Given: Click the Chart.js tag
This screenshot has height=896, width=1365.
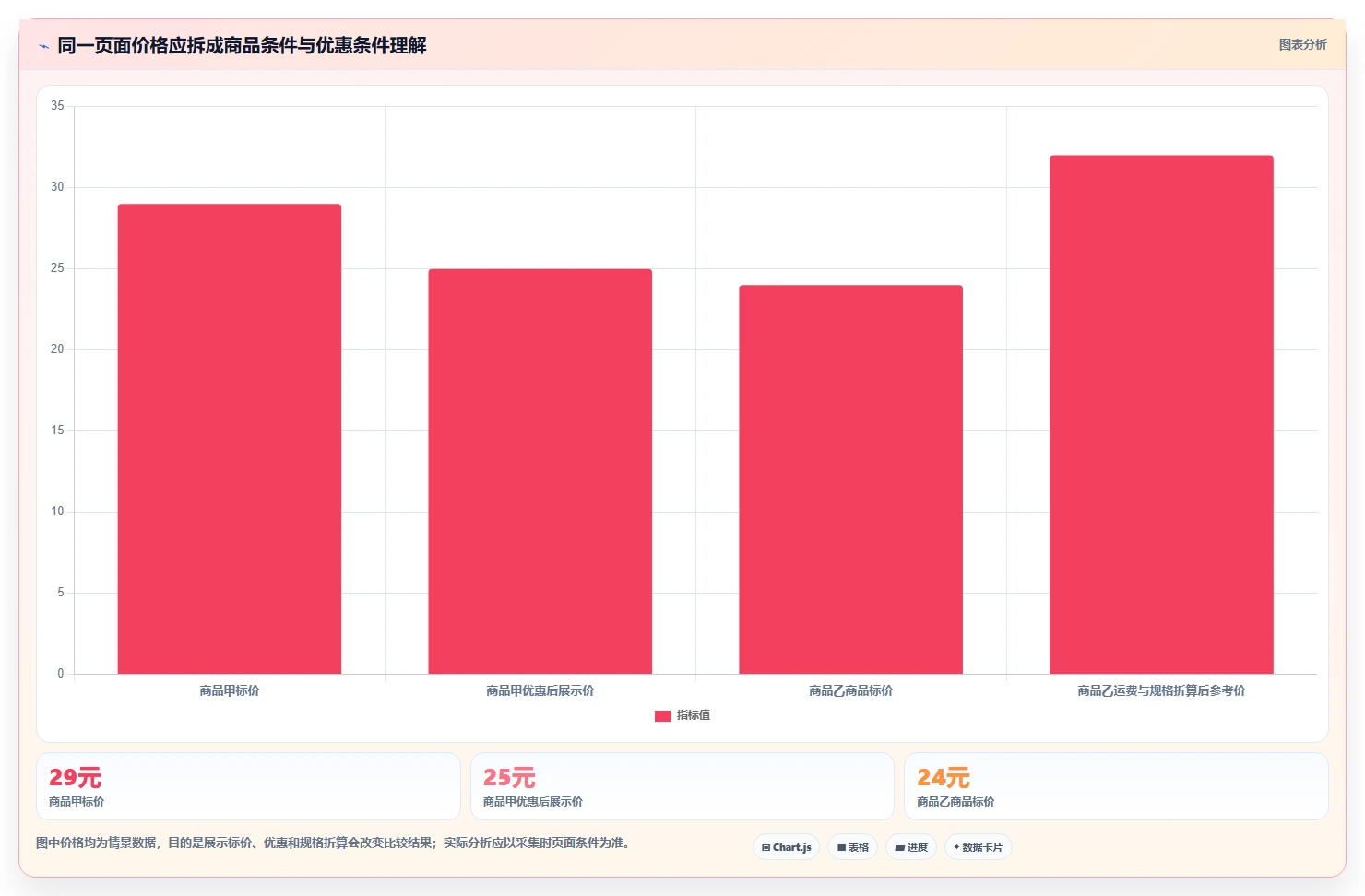Looking at the screenshot, I should pos(786,847).
